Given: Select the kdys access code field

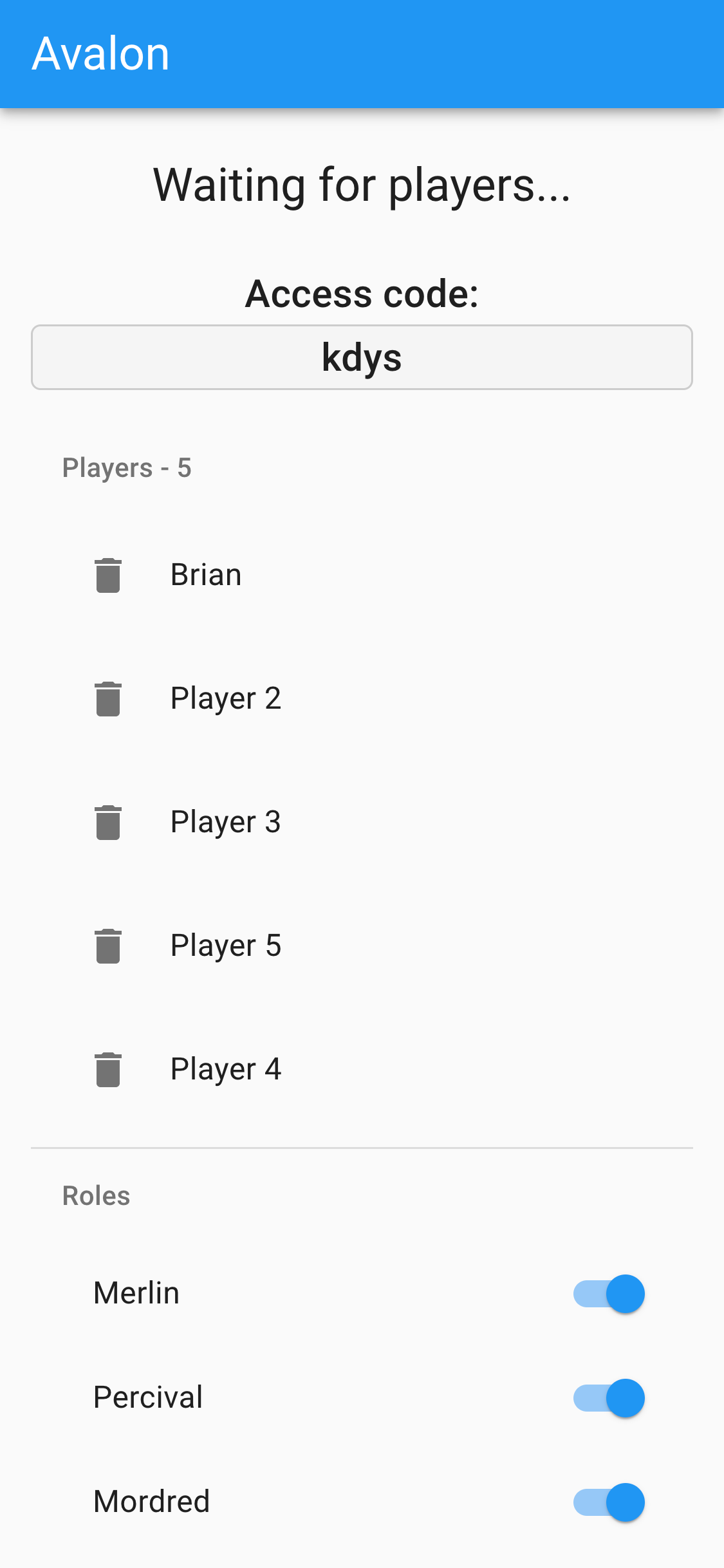Looking at the screenshot, I should pyautogui.click(x=362, y=357).
